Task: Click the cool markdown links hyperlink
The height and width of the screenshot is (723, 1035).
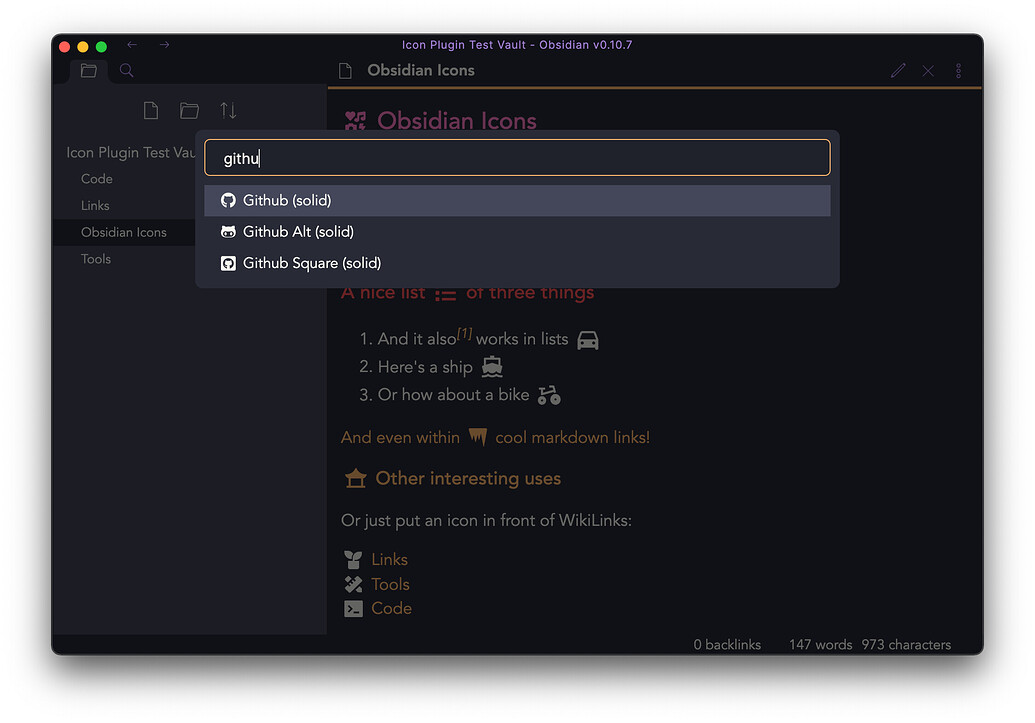Action: (x=572, y=437)
